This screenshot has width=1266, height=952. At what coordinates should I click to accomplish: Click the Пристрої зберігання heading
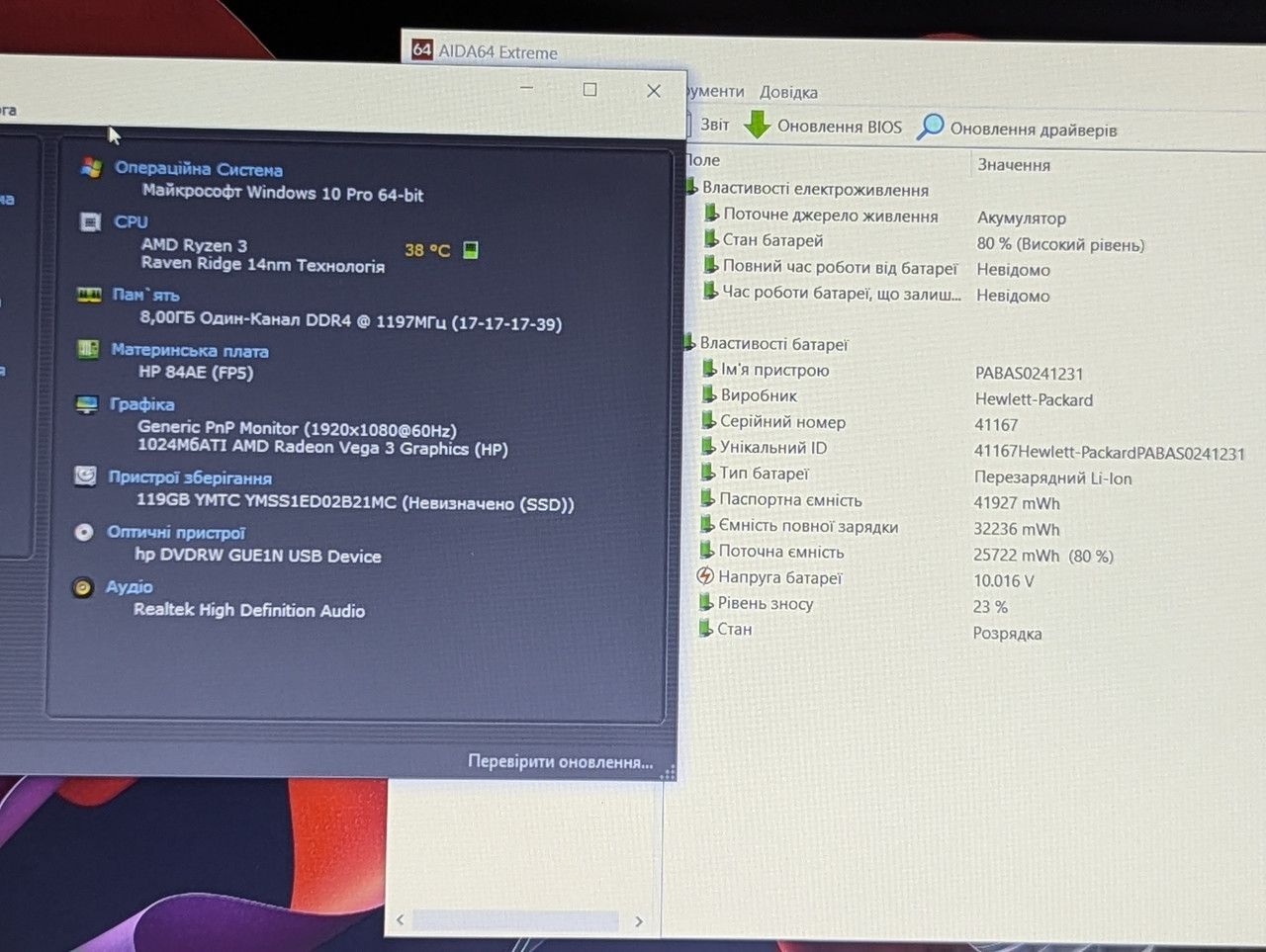190,477
